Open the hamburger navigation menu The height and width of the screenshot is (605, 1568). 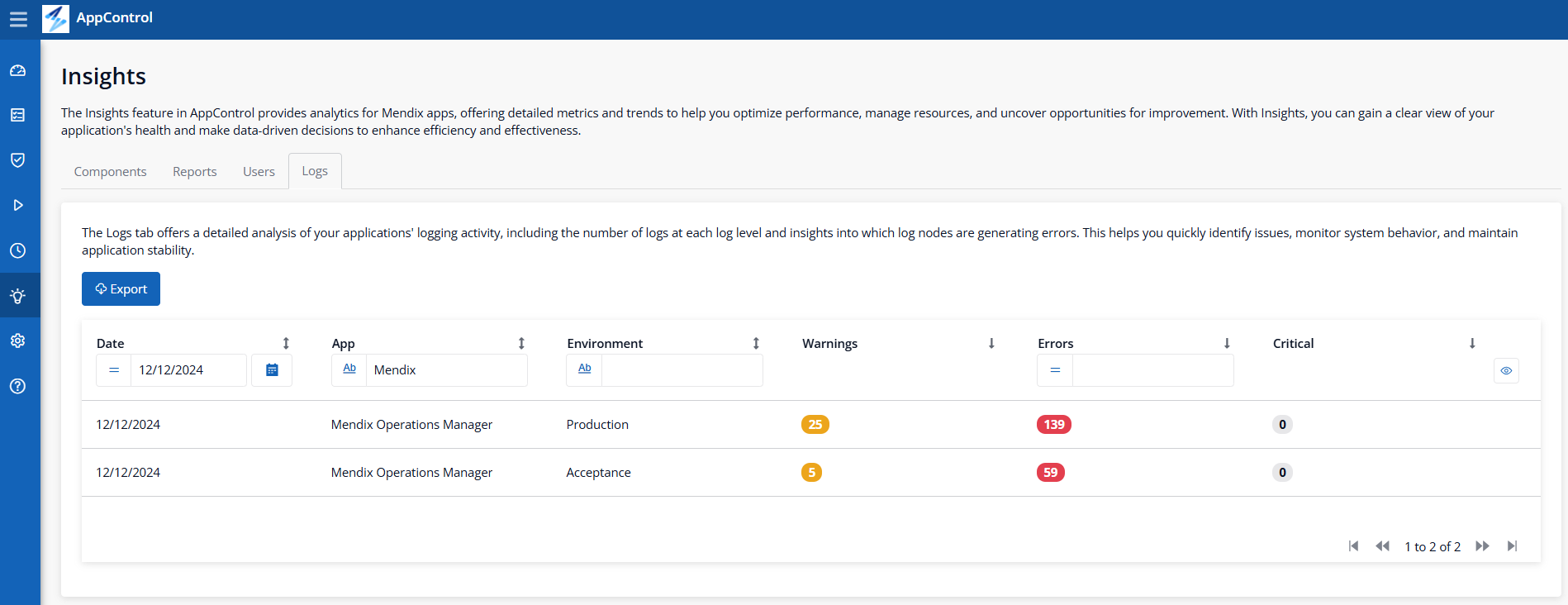(x=18, y=18)
